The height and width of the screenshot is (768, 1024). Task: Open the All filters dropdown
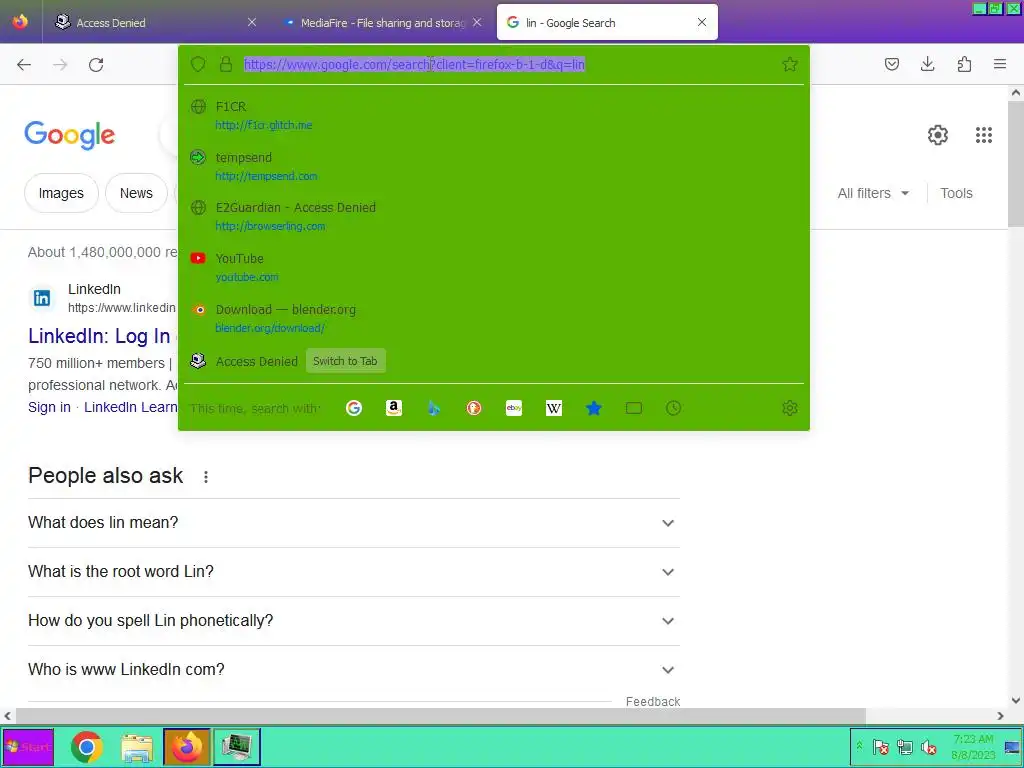click(x=873, y=193)
